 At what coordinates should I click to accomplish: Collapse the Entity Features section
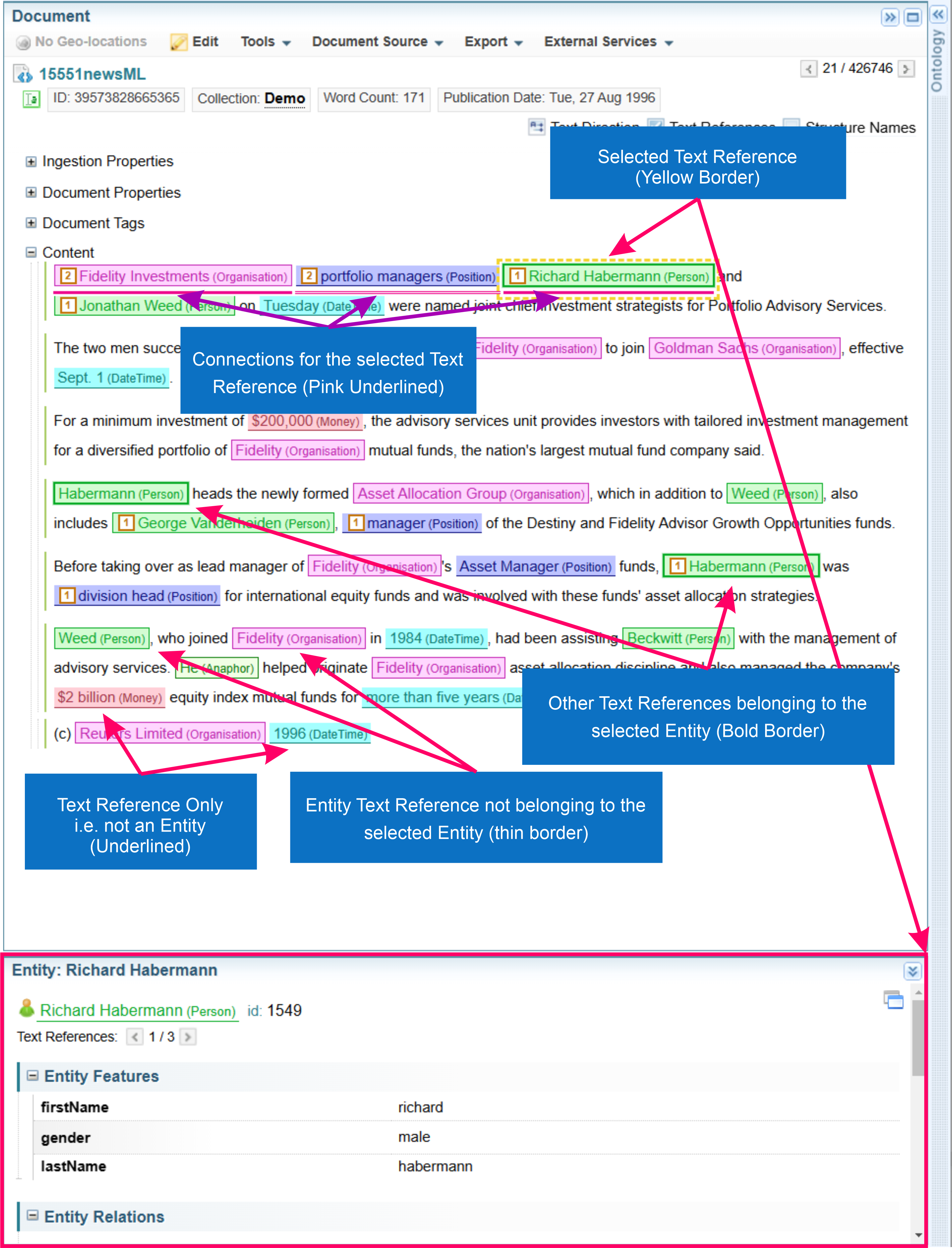tap(33, 1076)
